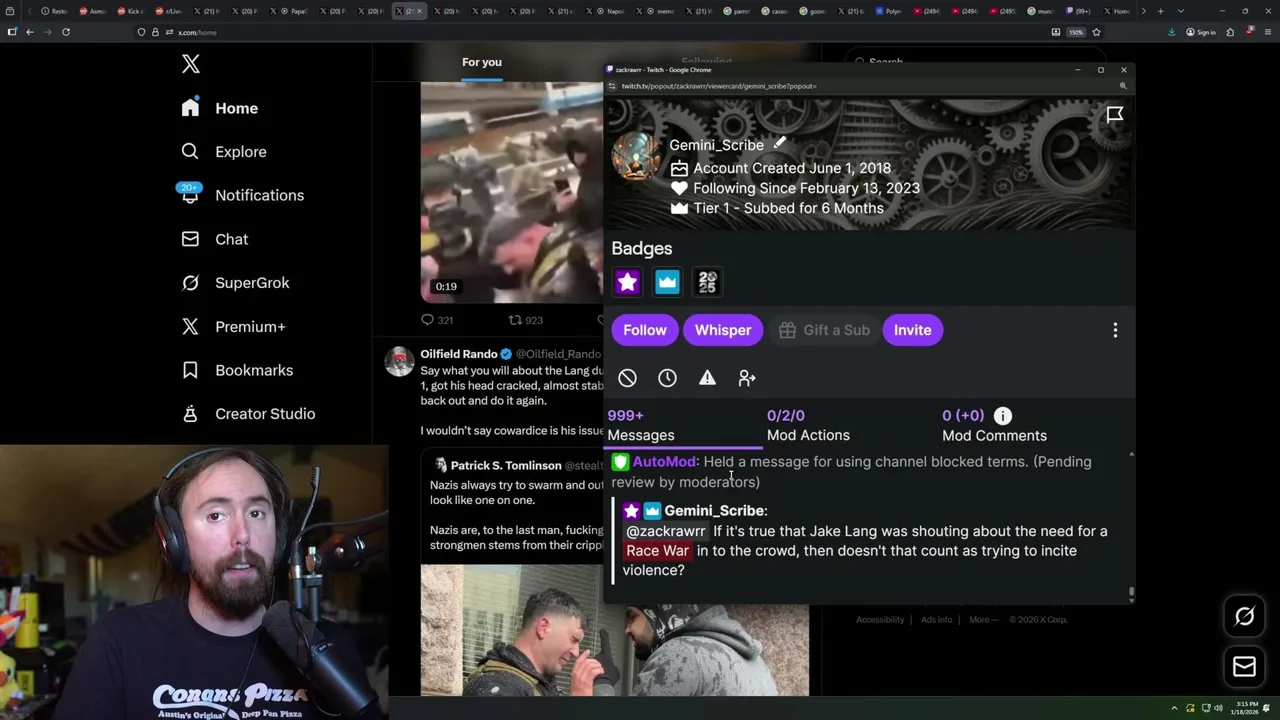This screenshot has height=720, width=1280.
Task: Click the purple star badge
Action: [x=627, y=282]
